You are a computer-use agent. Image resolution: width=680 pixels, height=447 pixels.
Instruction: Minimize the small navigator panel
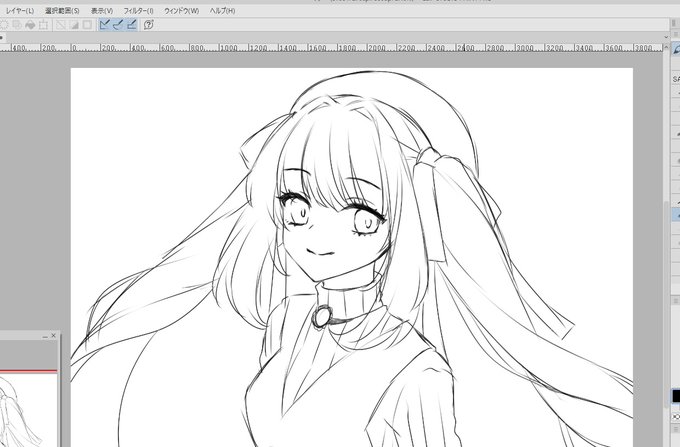(45, 336)
